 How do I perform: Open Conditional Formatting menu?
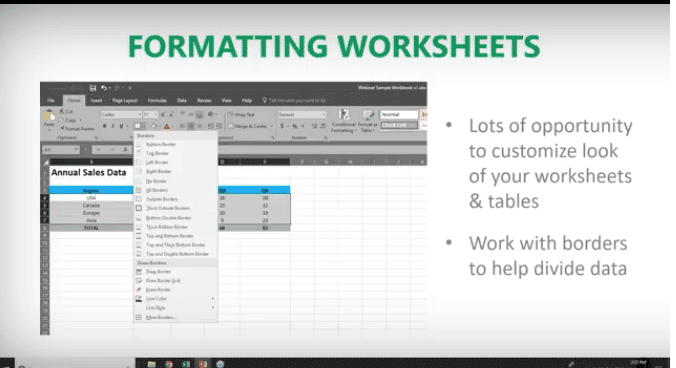point(344,121)
